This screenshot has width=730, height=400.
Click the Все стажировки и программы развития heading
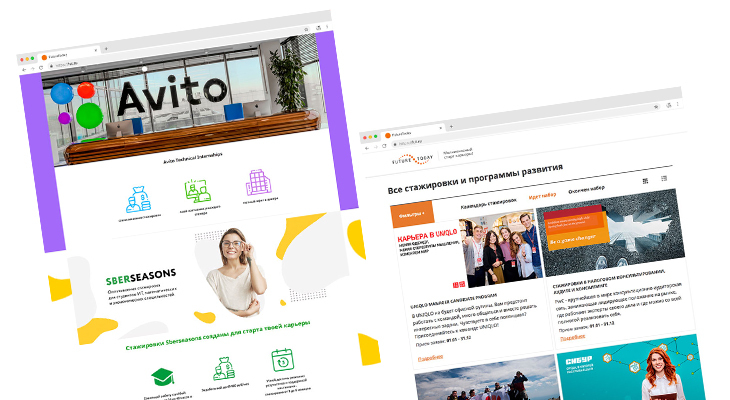(x=475, y=179)
